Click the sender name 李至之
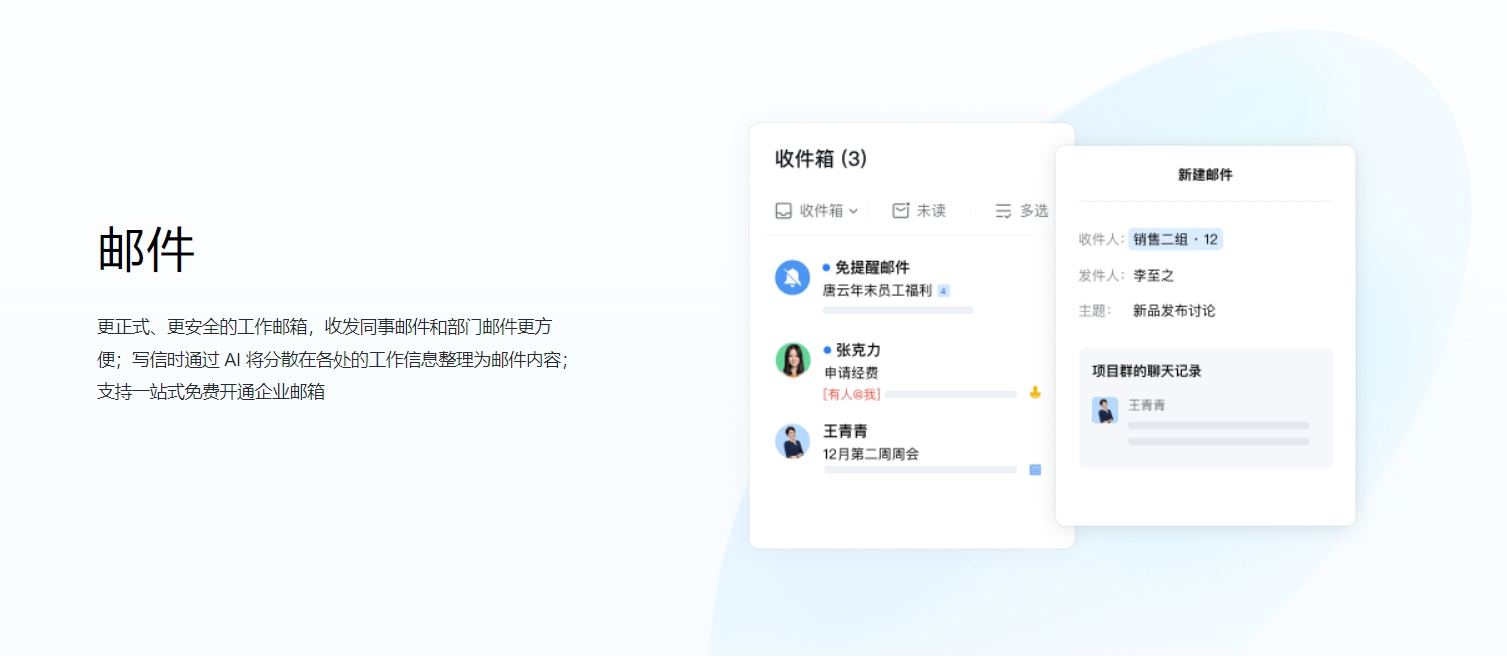 (x=1153, y=275)
